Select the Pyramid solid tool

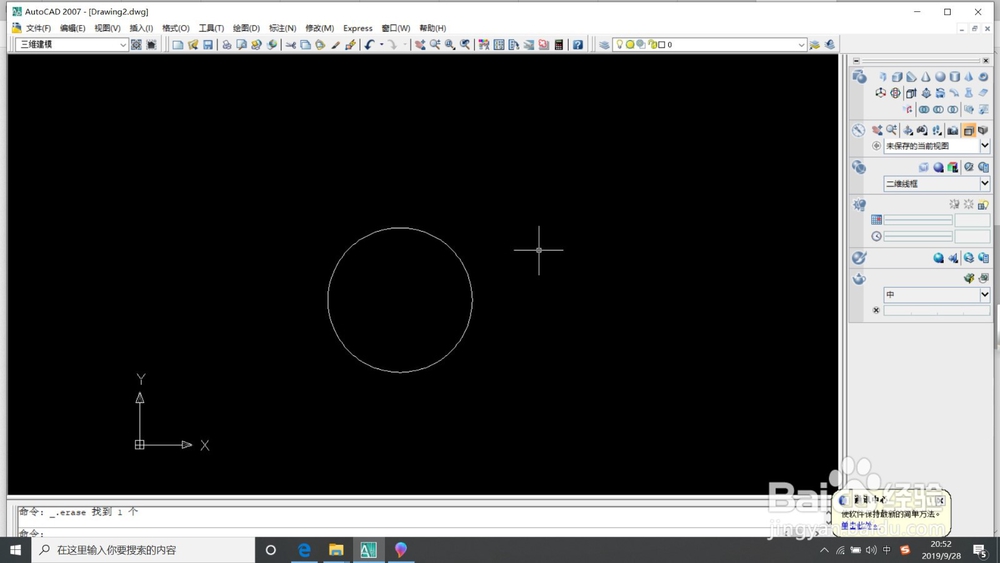pyautogui.click(x=969, y=77)
